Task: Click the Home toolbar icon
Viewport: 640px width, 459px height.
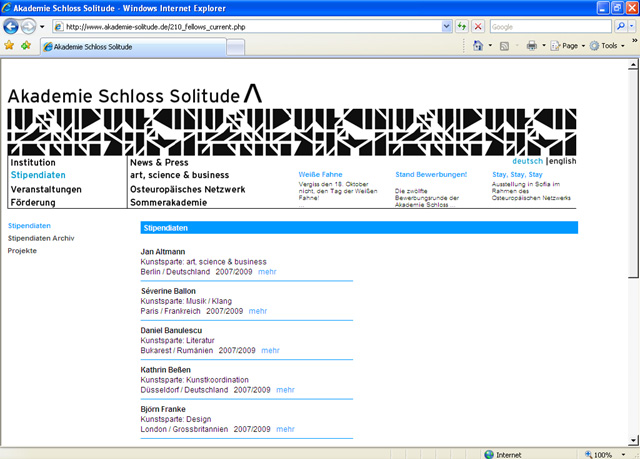Action: click(x=478, y=46)
